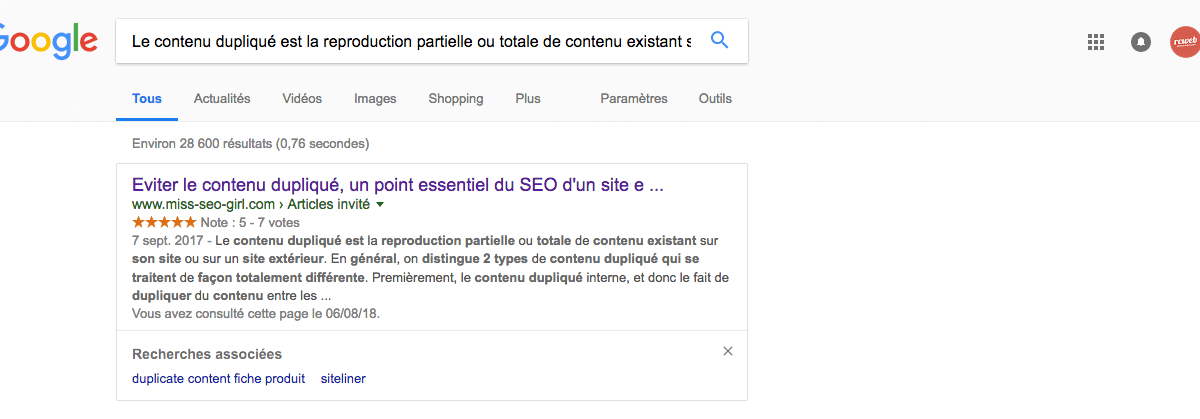Viewport: 1200px width, 419px height.
Task: Click the siteliner related search
Action: [x=343, y=379]
